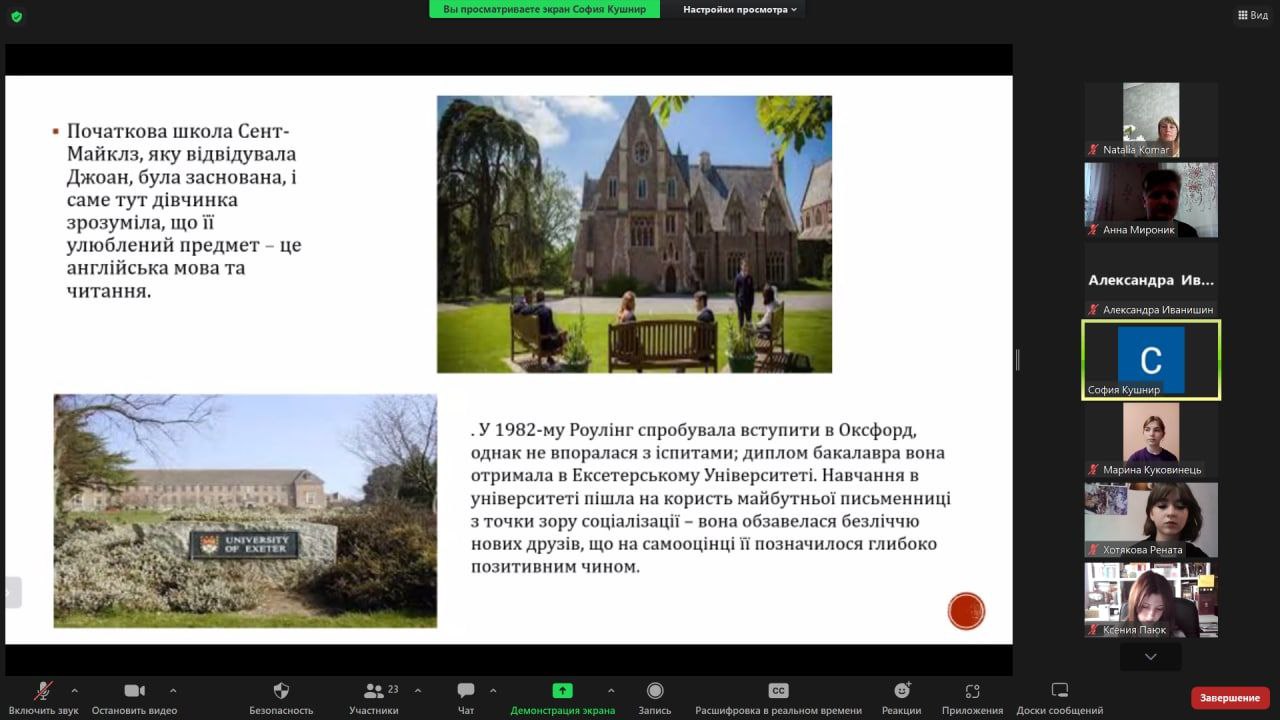Click muted mic icon on Александра Иванишин tile

pos(1094,310)
